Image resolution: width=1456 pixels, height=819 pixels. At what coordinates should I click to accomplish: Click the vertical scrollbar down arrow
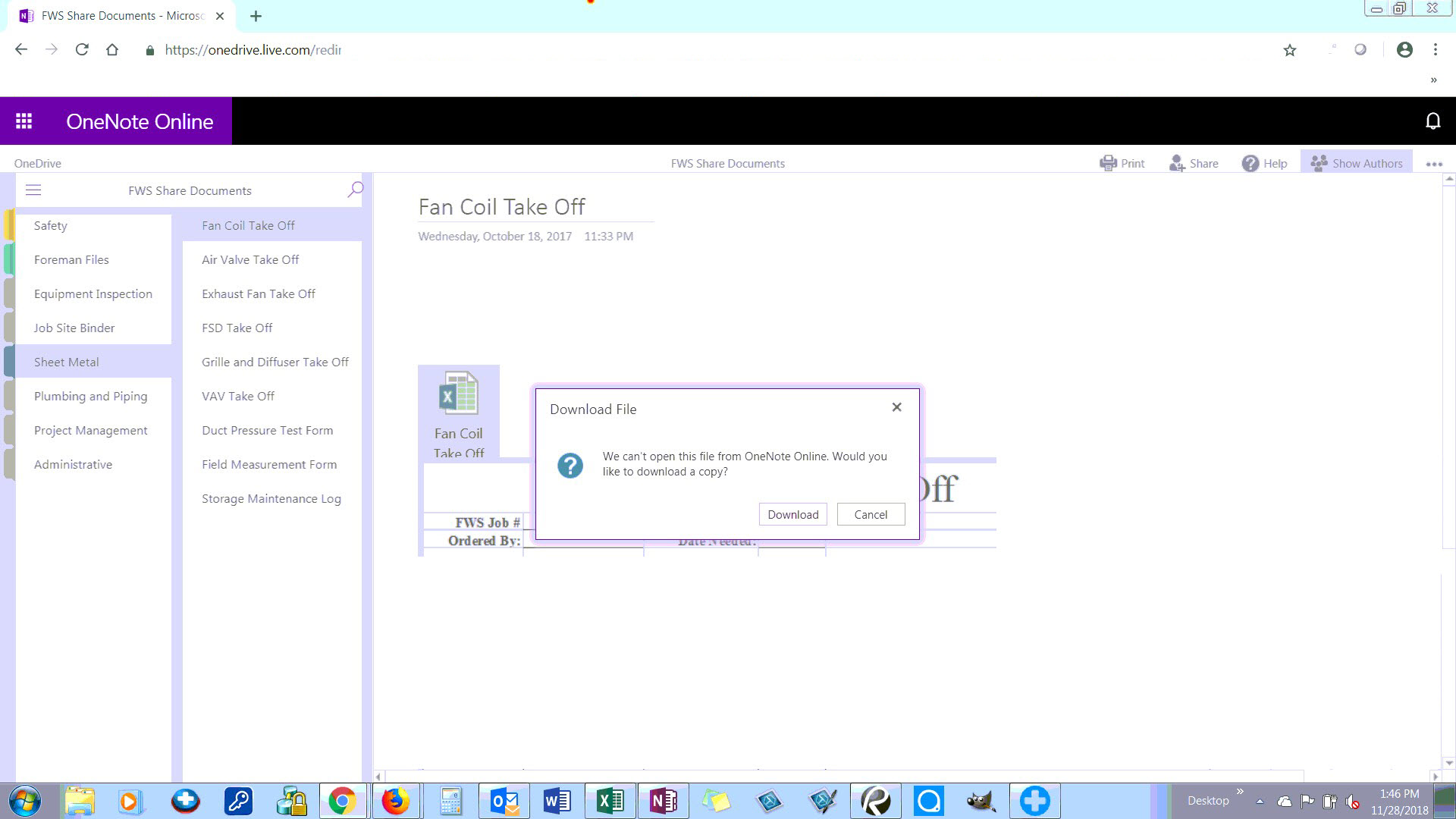(1449, 763)
